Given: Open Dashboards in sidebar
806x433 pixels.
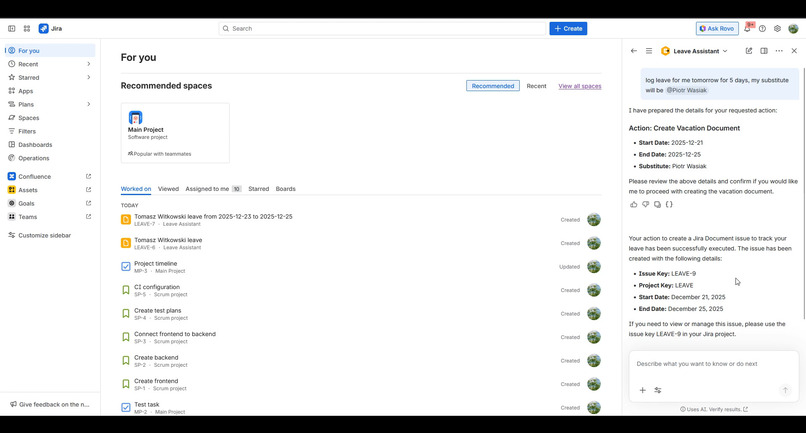Looking at the screenshot, I should click(x=50, y=145).
